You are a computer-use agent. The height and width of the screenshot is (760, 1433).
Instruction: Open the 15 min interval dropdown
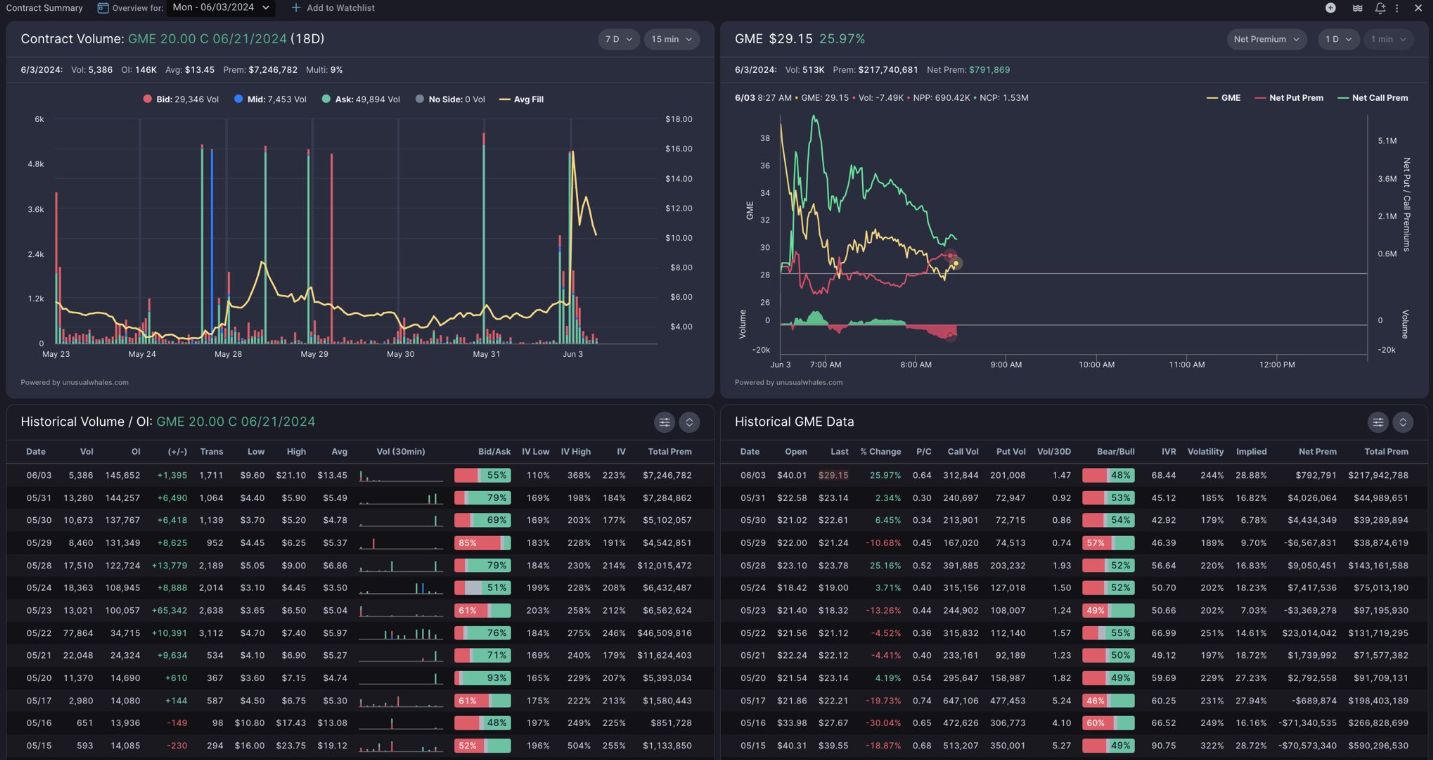coord(671,39)
